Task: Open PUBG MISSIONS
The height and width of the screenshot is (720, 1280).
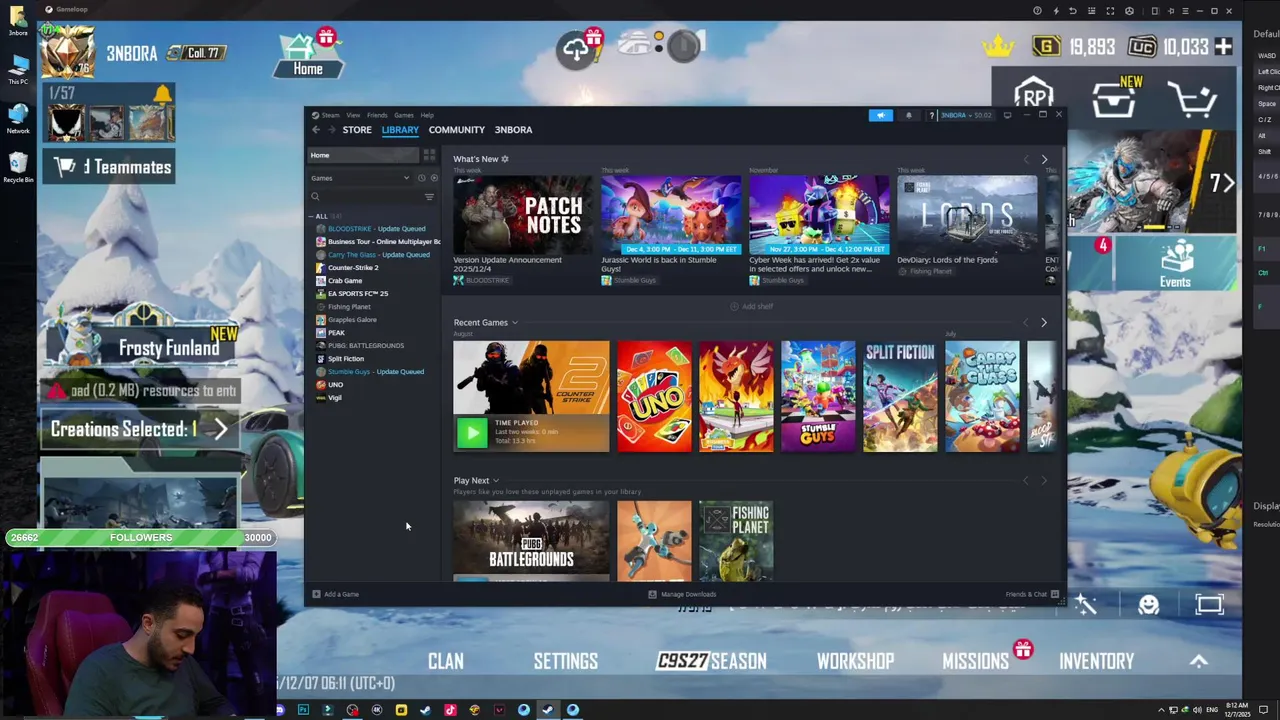Action: (x=976, y=661)
